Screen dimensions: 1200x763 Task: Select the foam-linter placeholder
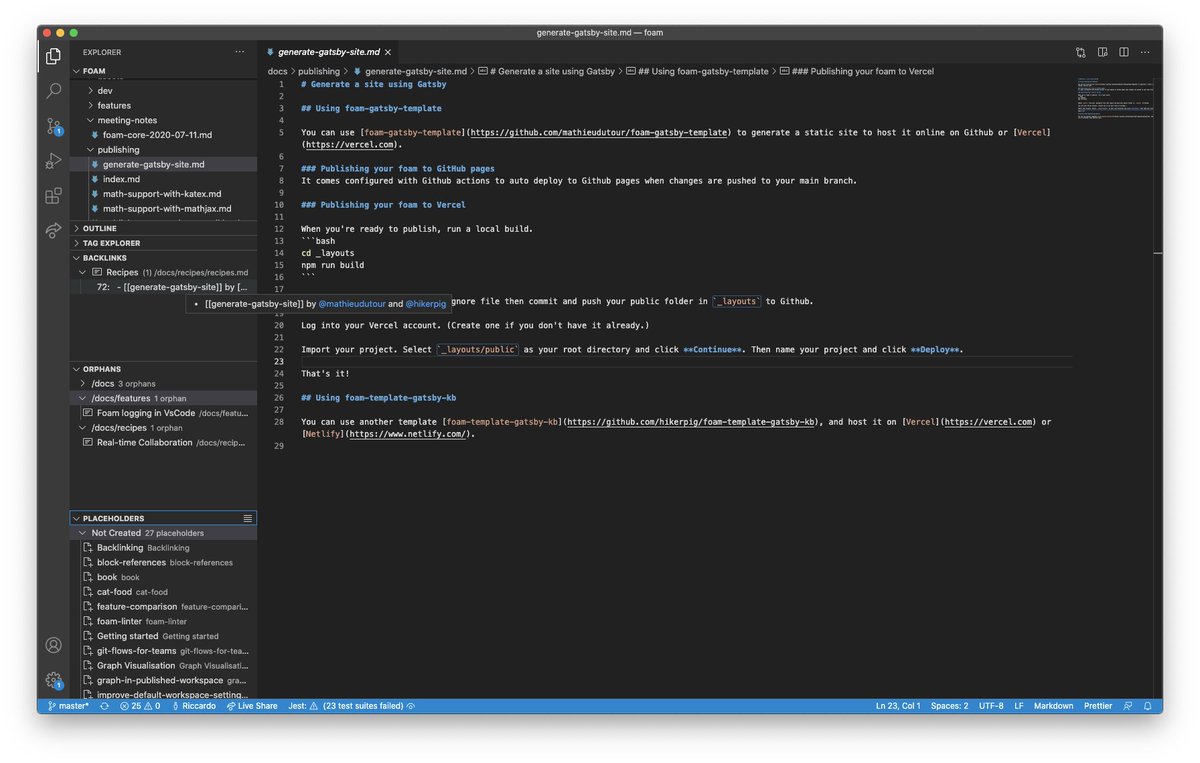[x=163, y=621]
